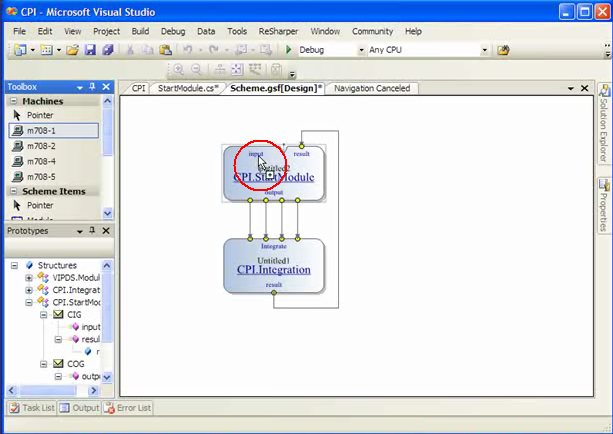Click the fit-to-view icon in designer toolbar
The width and height of the screenshot is (613, 434).
(237, 70)
